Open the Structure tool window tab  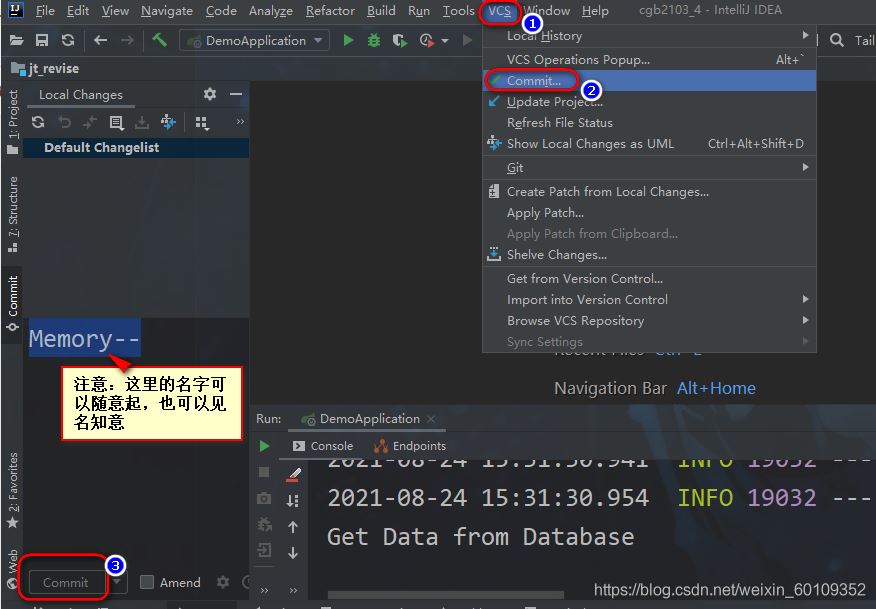point(13,213)
